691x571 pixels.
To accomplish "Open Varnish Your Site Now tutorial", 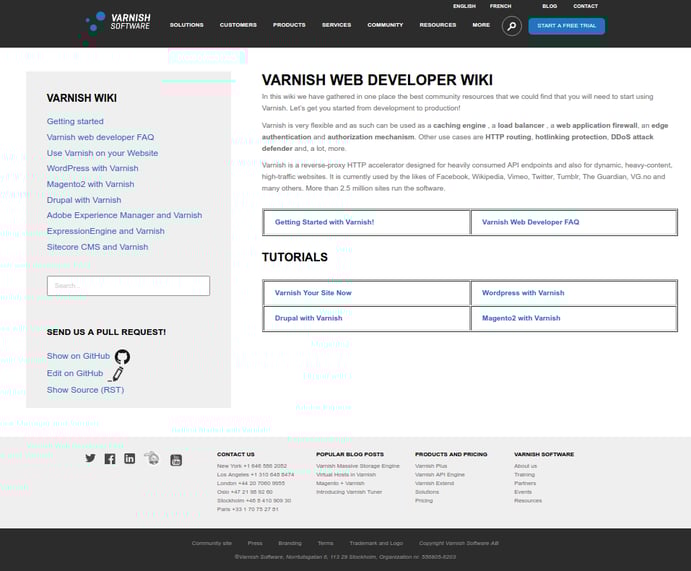I will point(367,293).
